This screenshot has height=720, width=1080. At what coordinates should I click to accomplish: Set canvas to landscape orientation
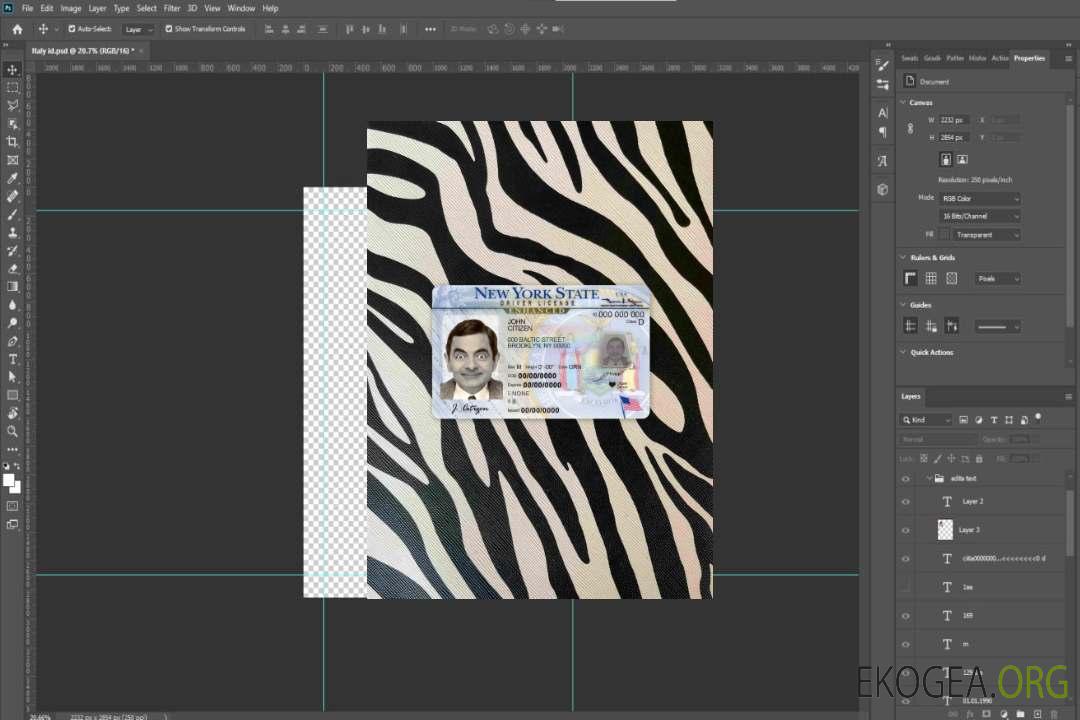pyautogui.click(x=962, y=159)
